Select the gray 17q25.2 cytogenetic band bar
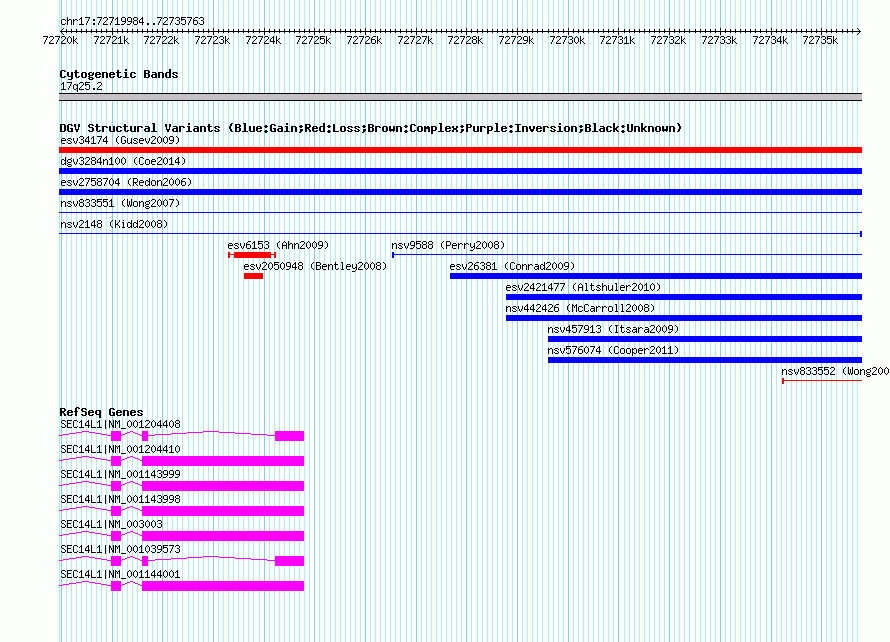Image resolution: width=890 pixels, height=642 pixels. point(460,97)
